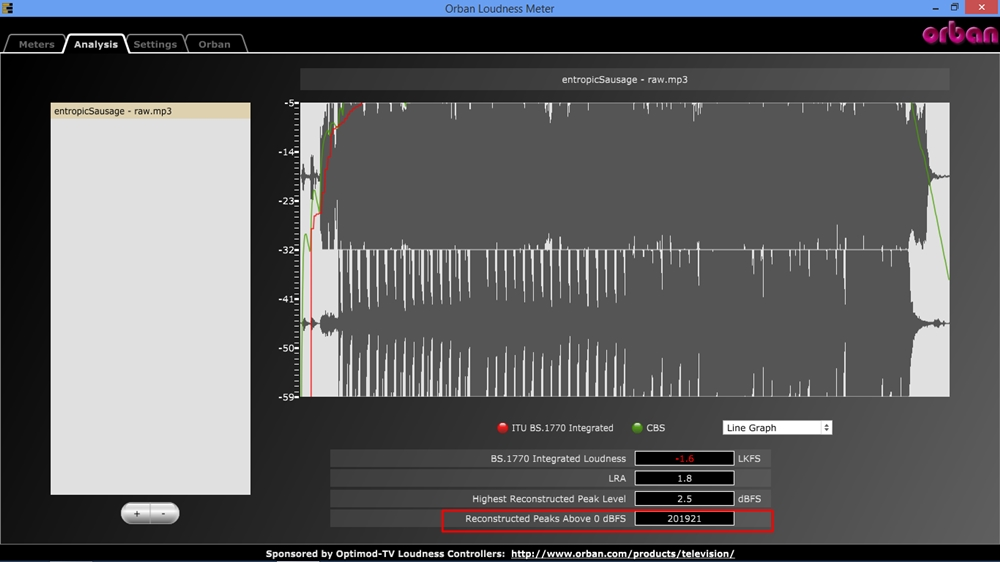Click the file name header above the graph
Viewport: 1000px width, 562px height.
click(x=624, y=79)
